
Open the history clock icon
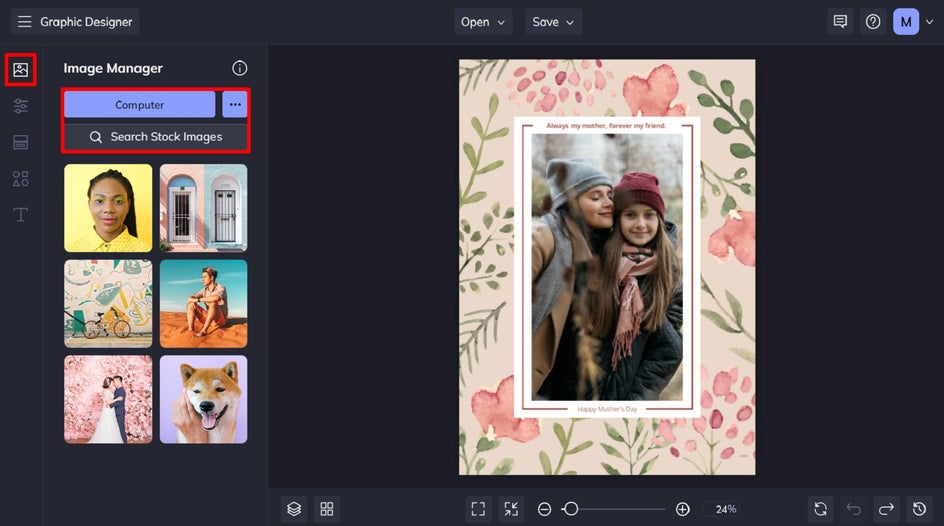[919, 509]
